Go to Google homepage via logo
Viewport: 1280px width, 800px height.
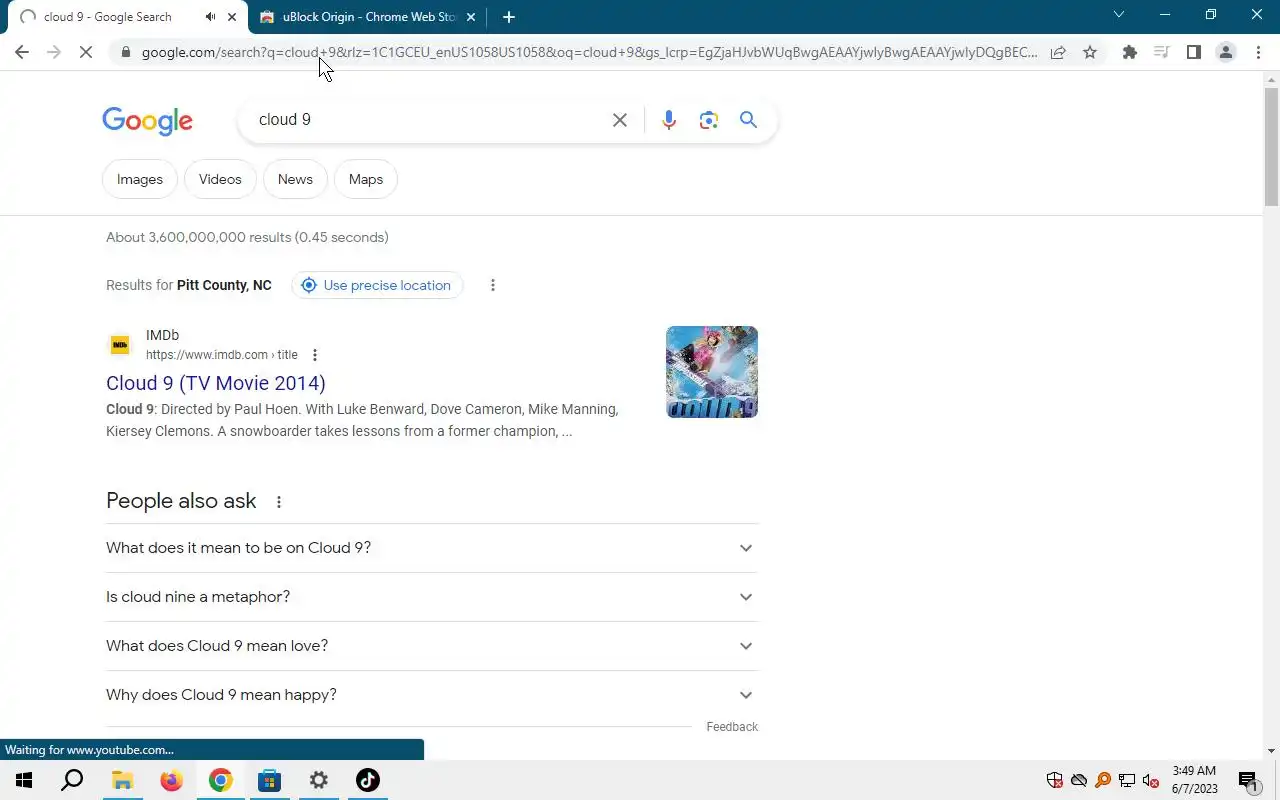[x=147, y=121]
